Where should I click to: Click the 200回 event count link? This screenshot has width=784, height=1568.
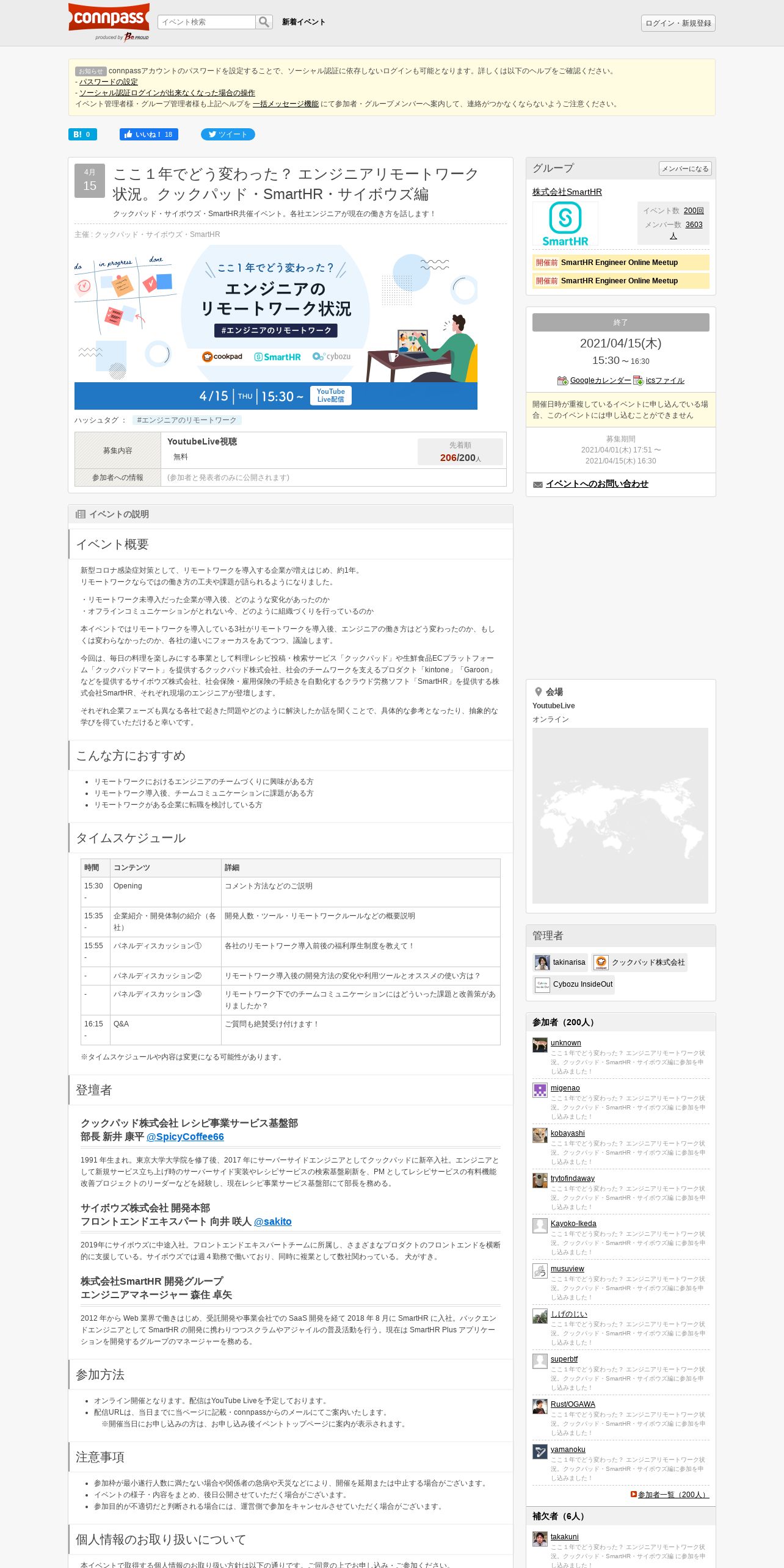[x=694, y=211]
